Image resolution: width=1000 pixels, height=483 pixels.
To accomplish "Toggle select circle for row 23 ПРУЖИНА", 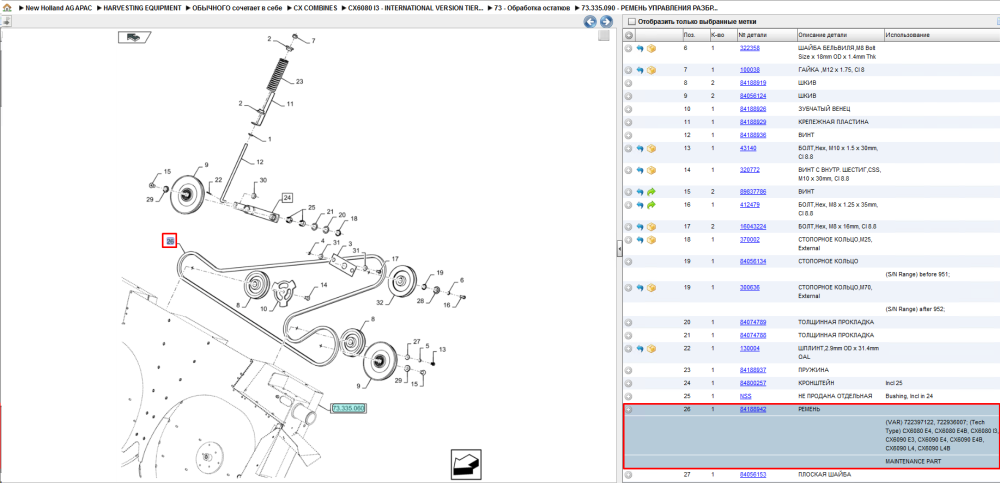I will 628,370.
